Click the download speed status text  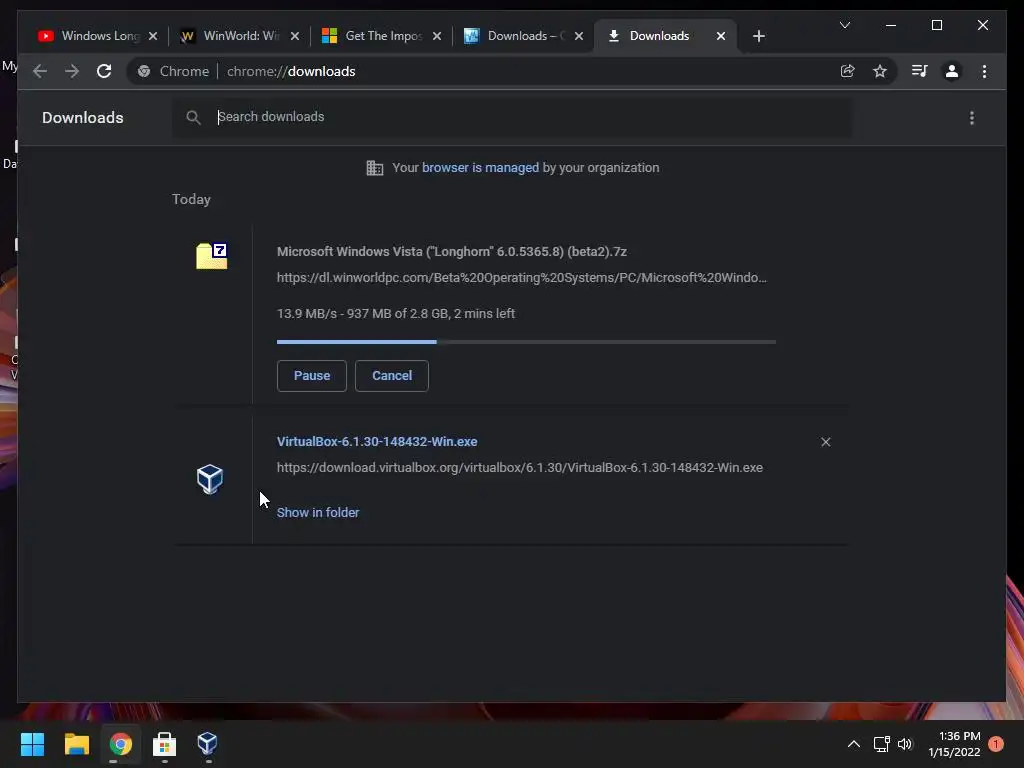pyautogui.click(x=396, y=313)
